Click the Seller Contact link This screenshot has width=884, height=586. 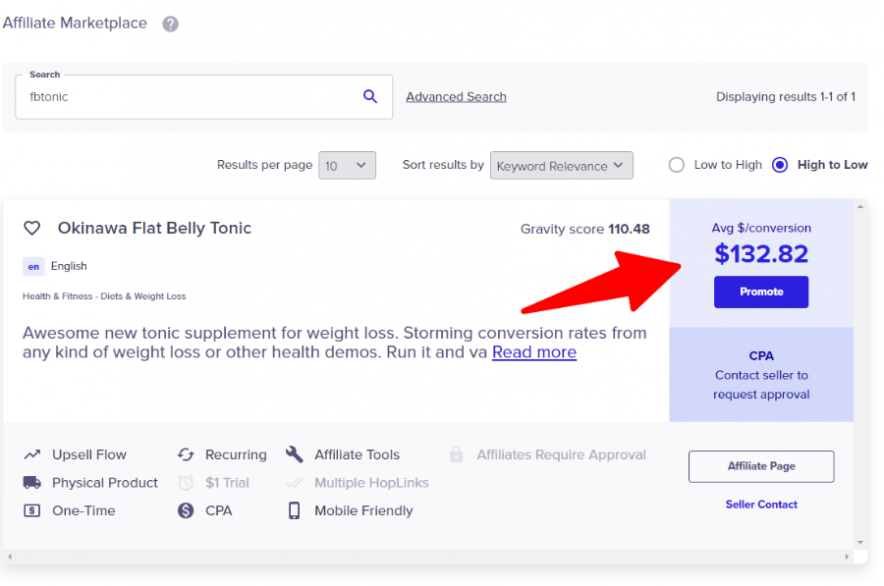pyautogui.click(x=761, y=505)
